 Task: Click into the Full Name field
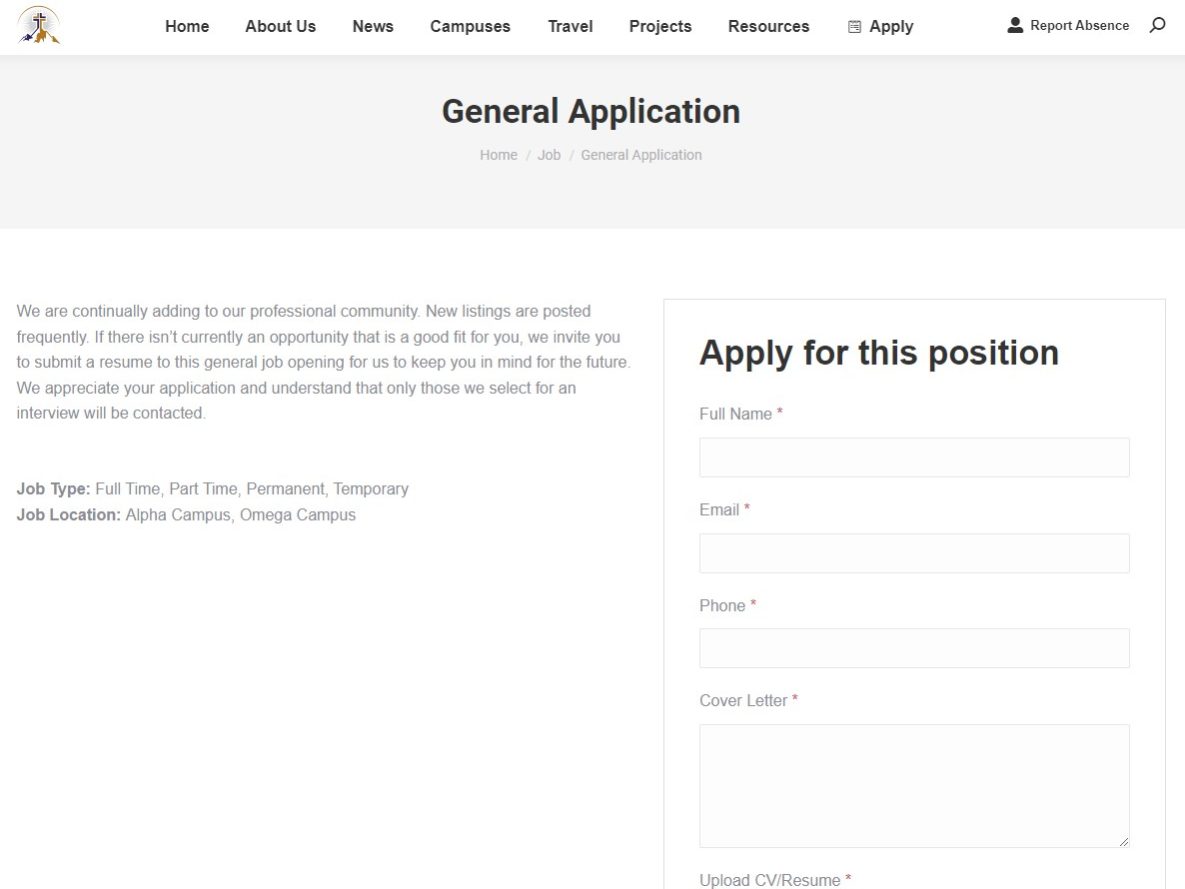[914, 457]
